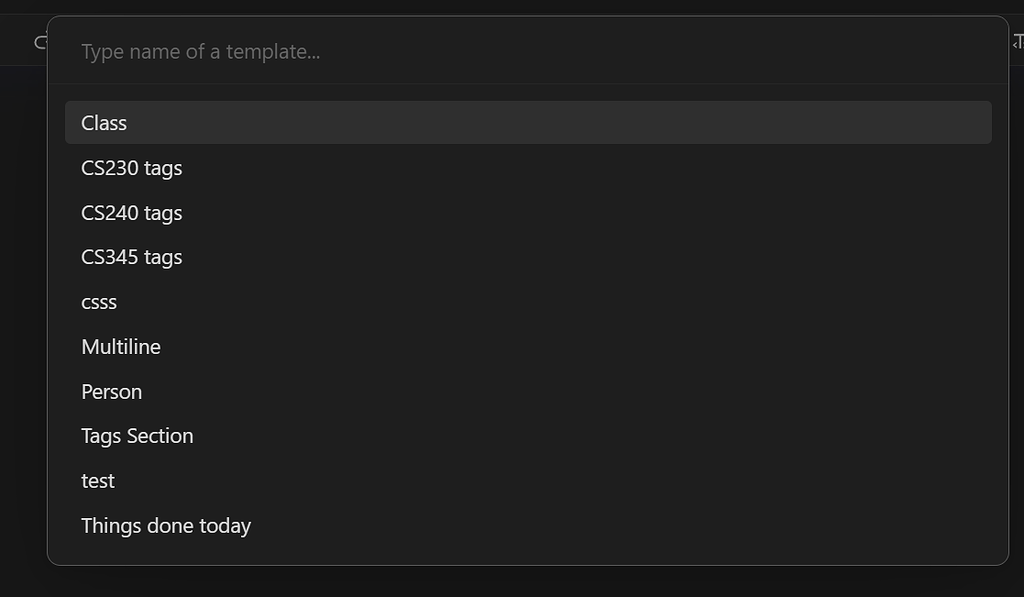Screen dimensions: 1024x597
Task: Focus the 'Type name of a template...' field
Action: click(x=528, y=52)
